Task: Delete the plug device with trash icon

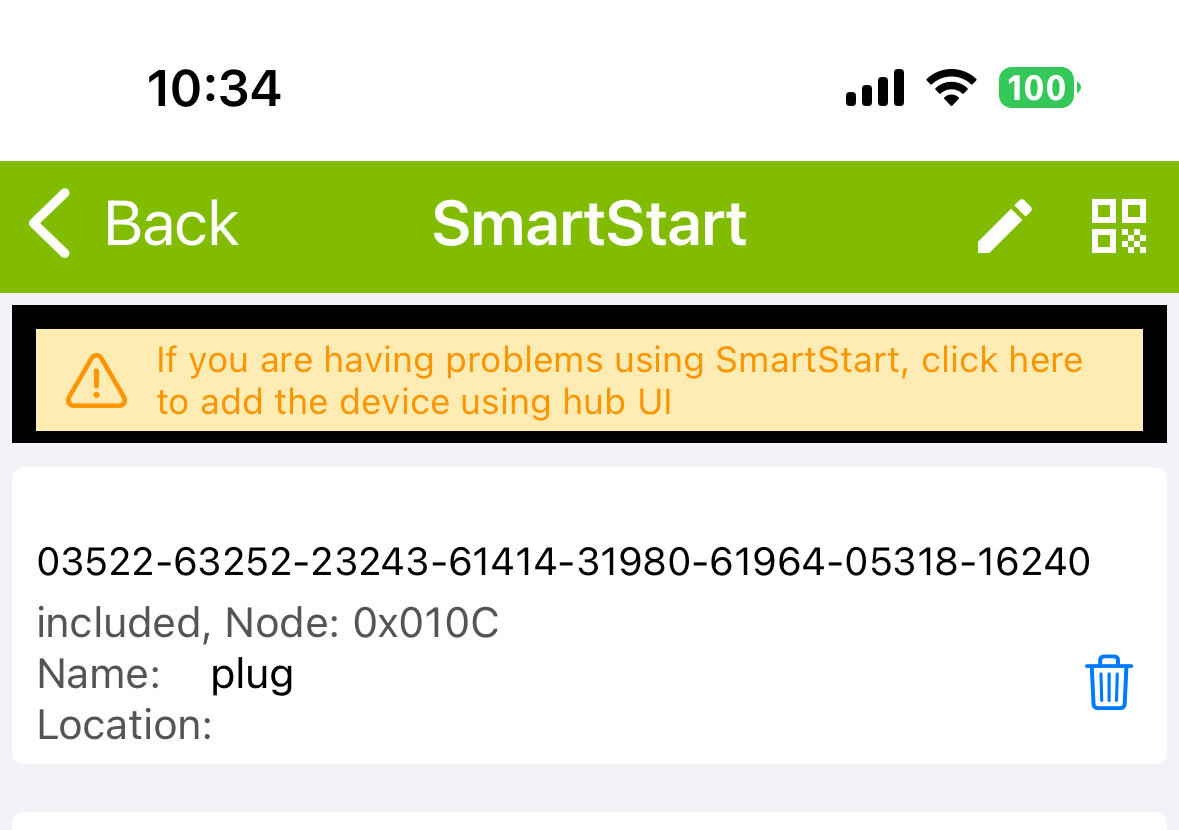Action: click(1108, 684)
